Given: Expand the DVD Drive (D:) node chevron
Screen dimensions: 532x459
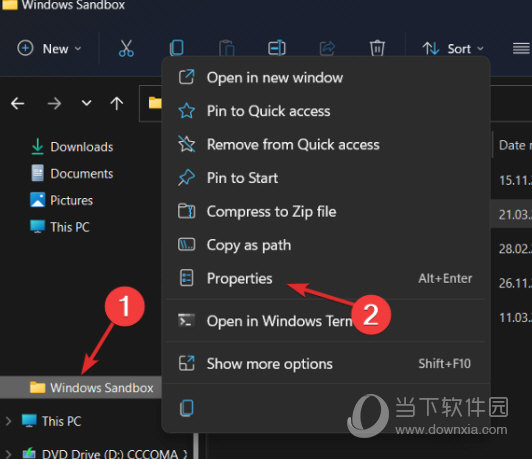Looking at the screenshot, I should pos(8,454).
